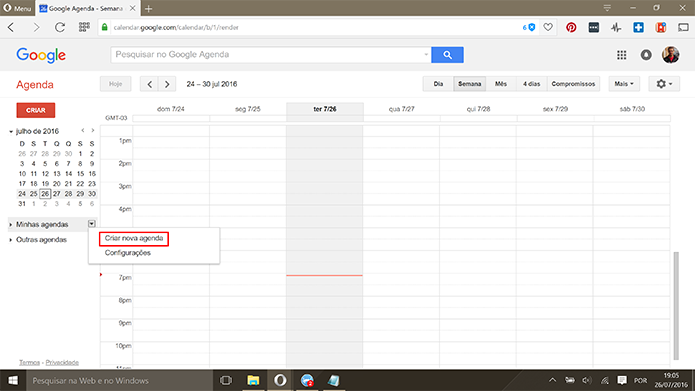The height and width of the screenshot is (391, 695).
Task: Select Configurações menu item
Action: click(x=128, y=253)
